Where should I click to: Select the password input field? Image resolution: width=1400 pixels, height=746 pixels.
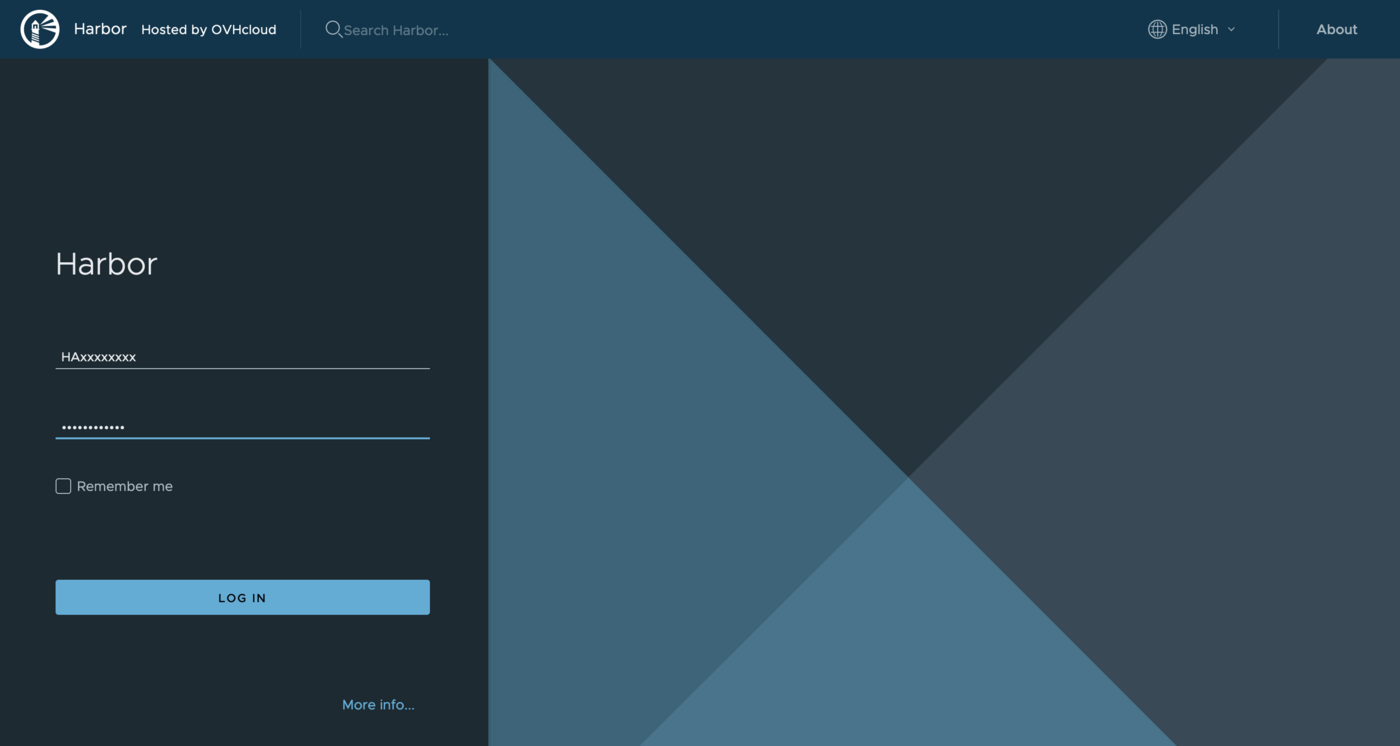(x=242, y=426)
